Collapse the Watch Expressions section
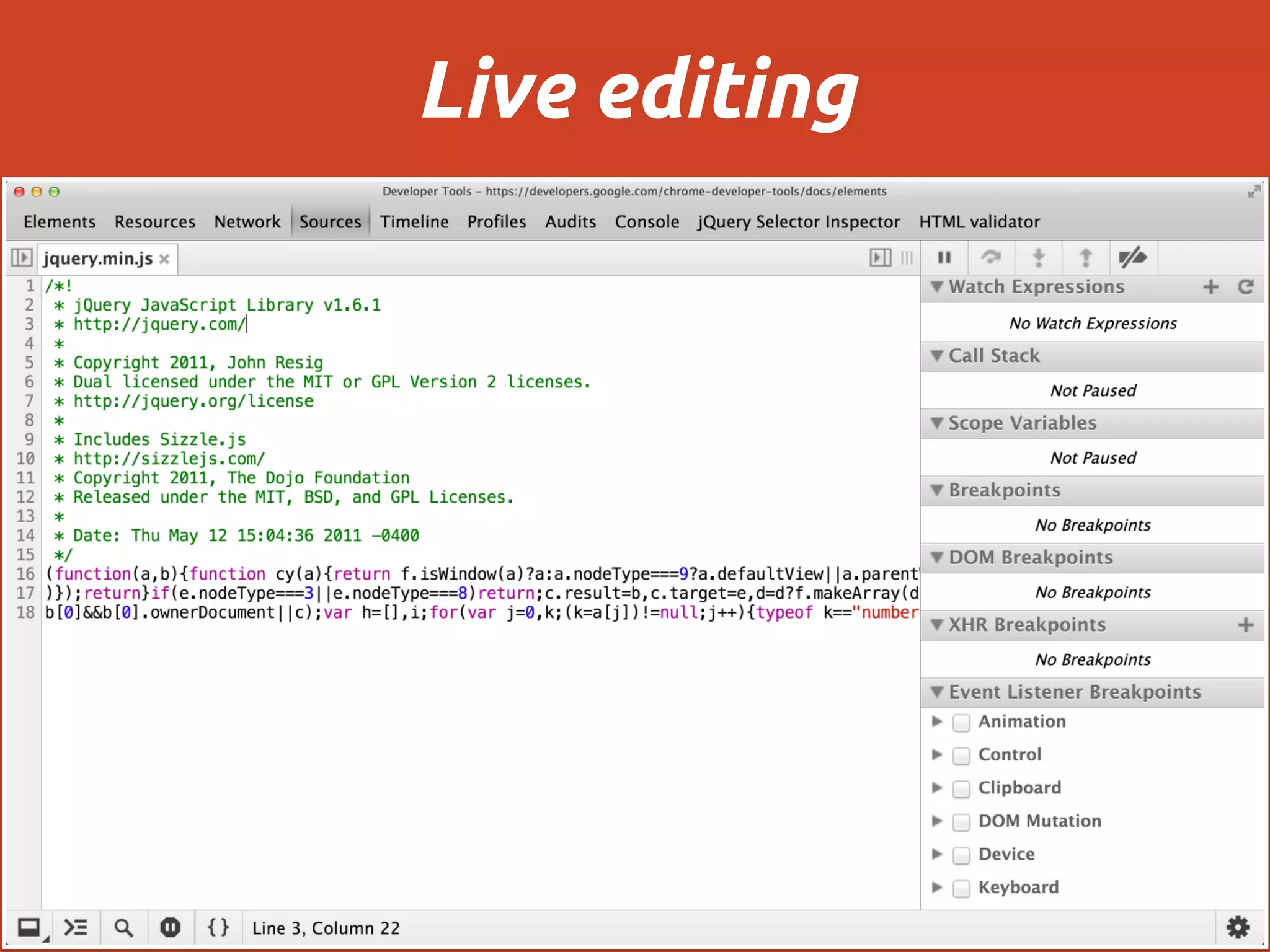This screenshot has height=952, width=1270. point(937,287)
